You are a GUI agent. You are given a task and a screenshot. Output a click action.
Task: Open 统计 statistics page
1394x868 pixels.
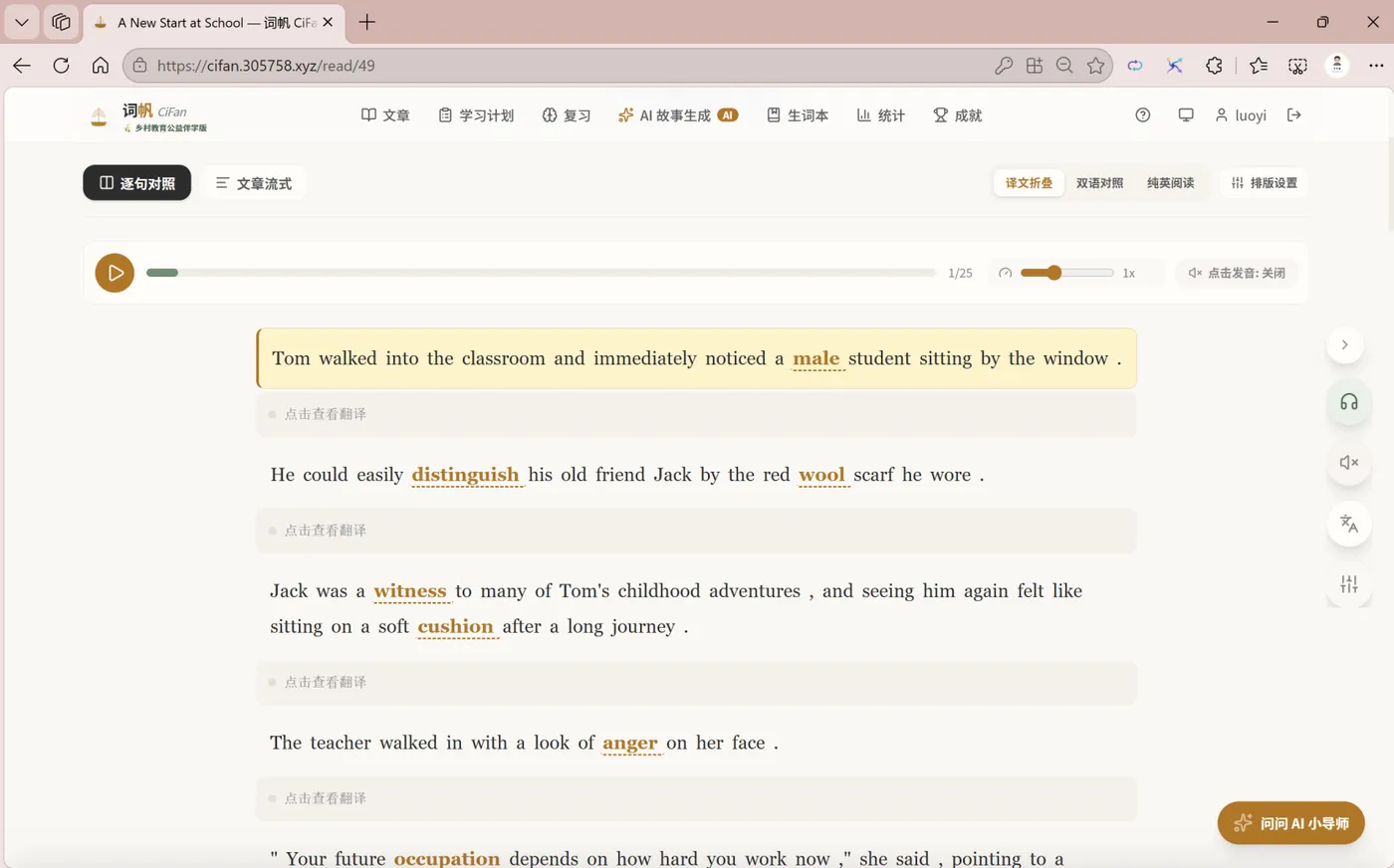881,115
